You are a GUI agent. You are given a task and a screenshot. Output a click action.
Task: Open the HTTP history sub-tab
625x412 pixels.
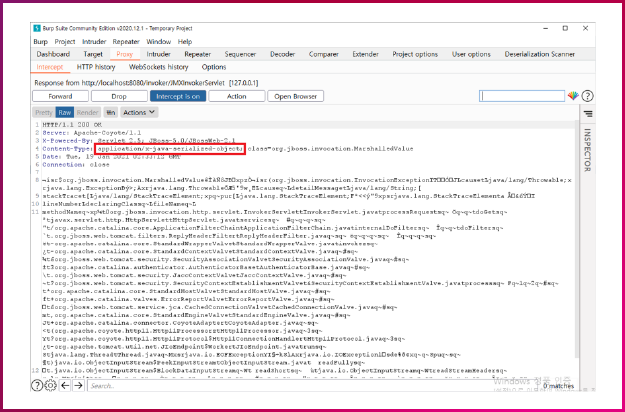pos(96,67)
